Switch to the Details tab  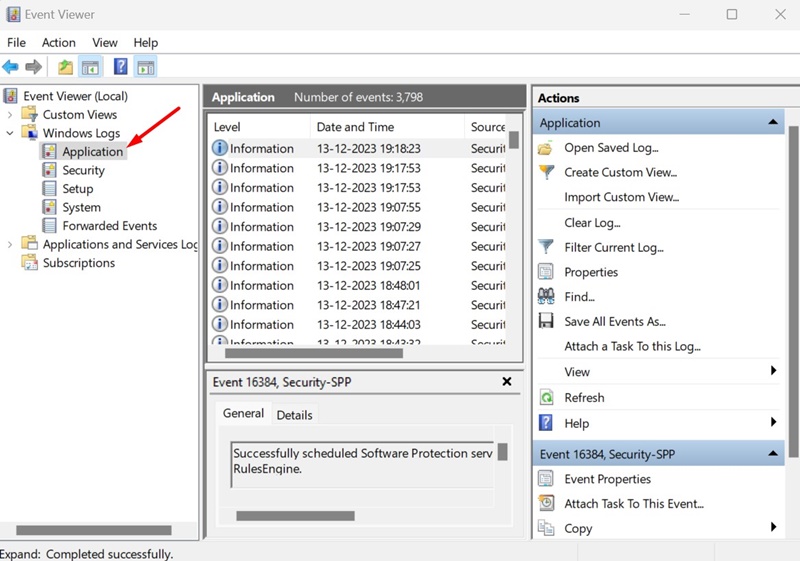tap(294, 415)
